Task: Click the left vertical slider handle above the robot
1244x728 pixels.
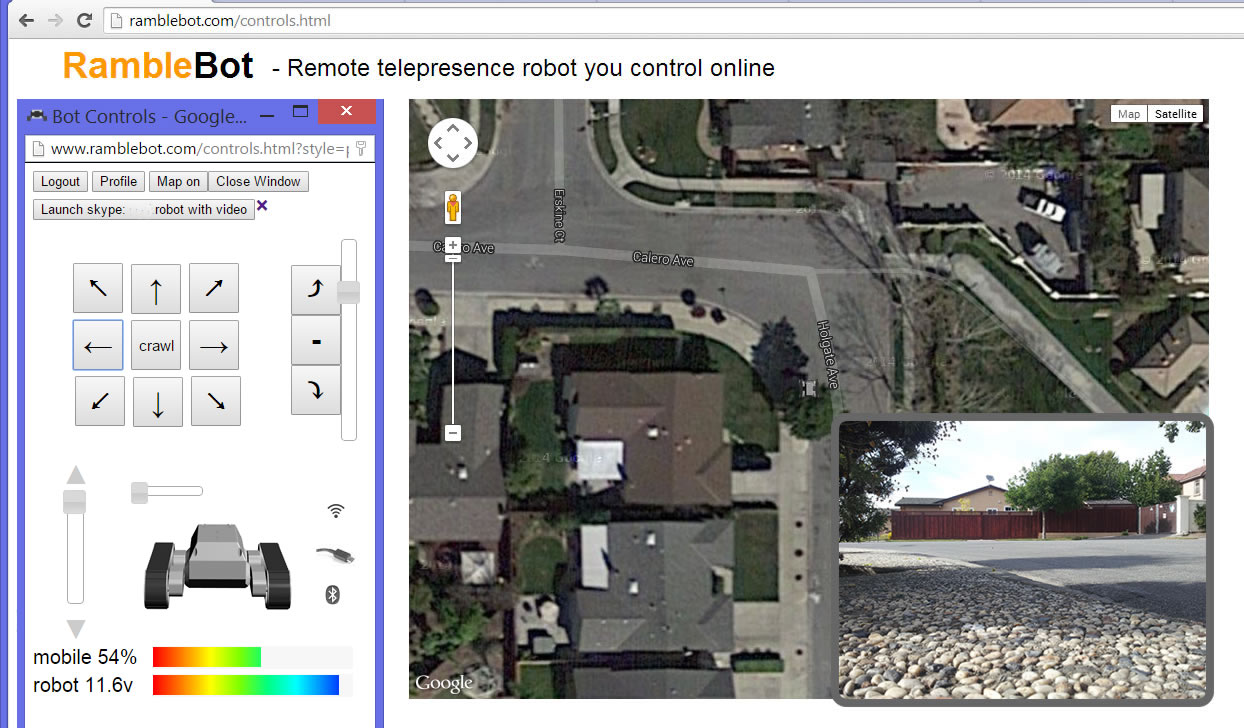Action: pos(75,502)
